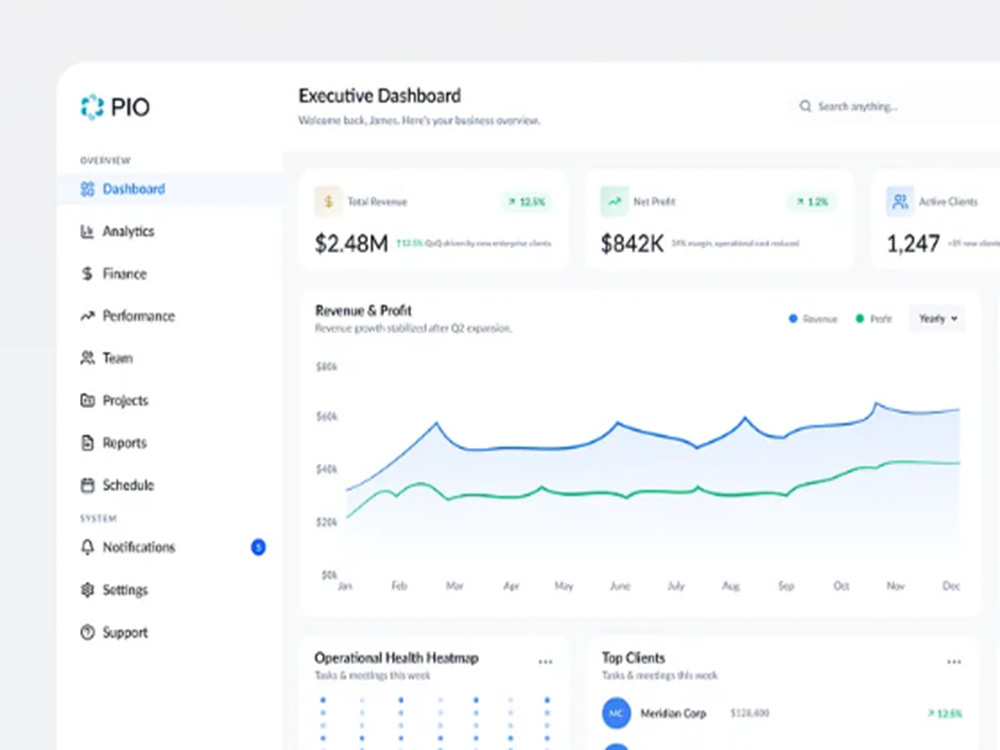Open the Team page
This screenshot has width=1000, height=750.
[x=118, y=358]
